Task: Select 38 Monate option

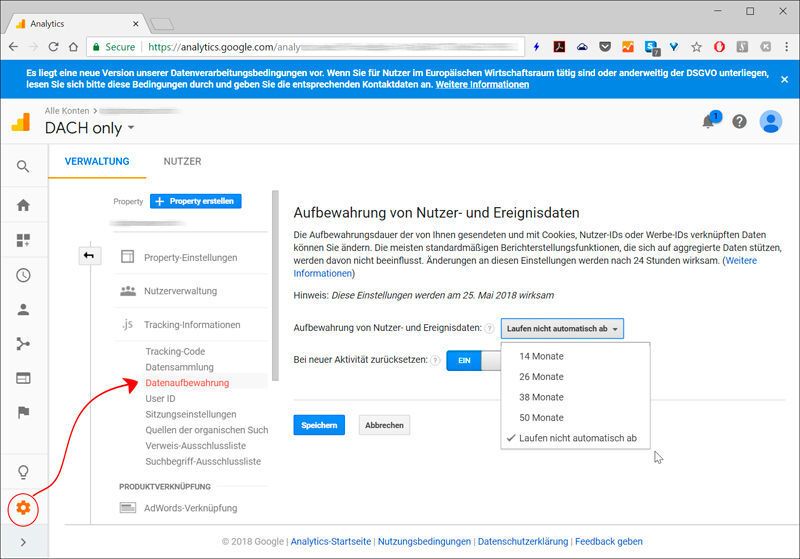Action: (576, 397)
